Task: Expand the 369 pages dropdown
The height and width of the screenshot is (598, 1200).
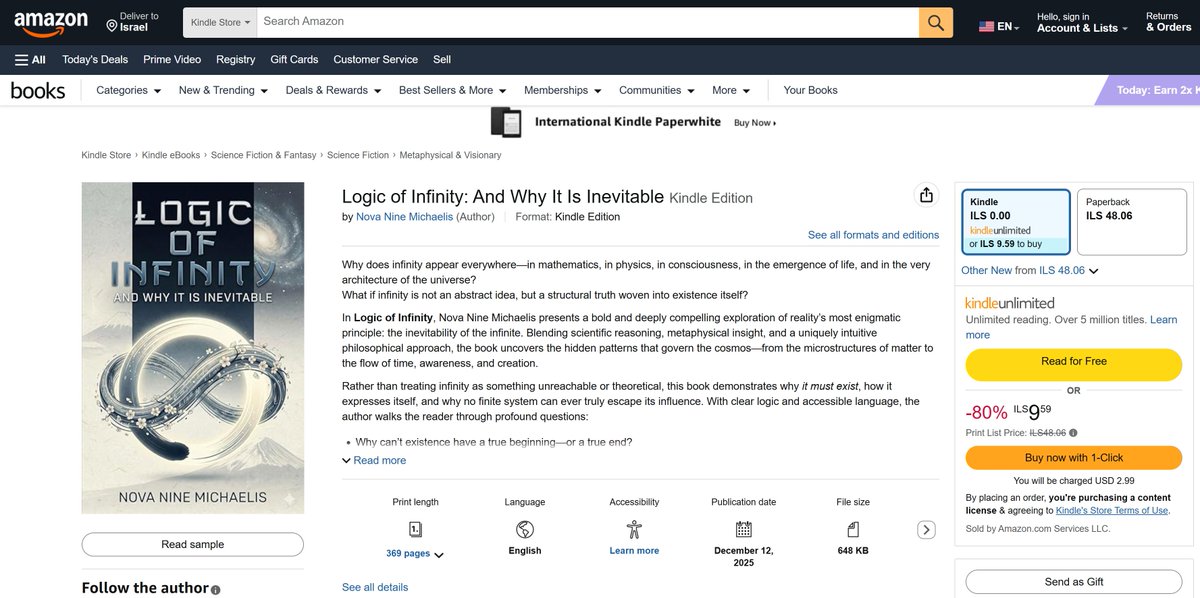Action: pos(415,554)
